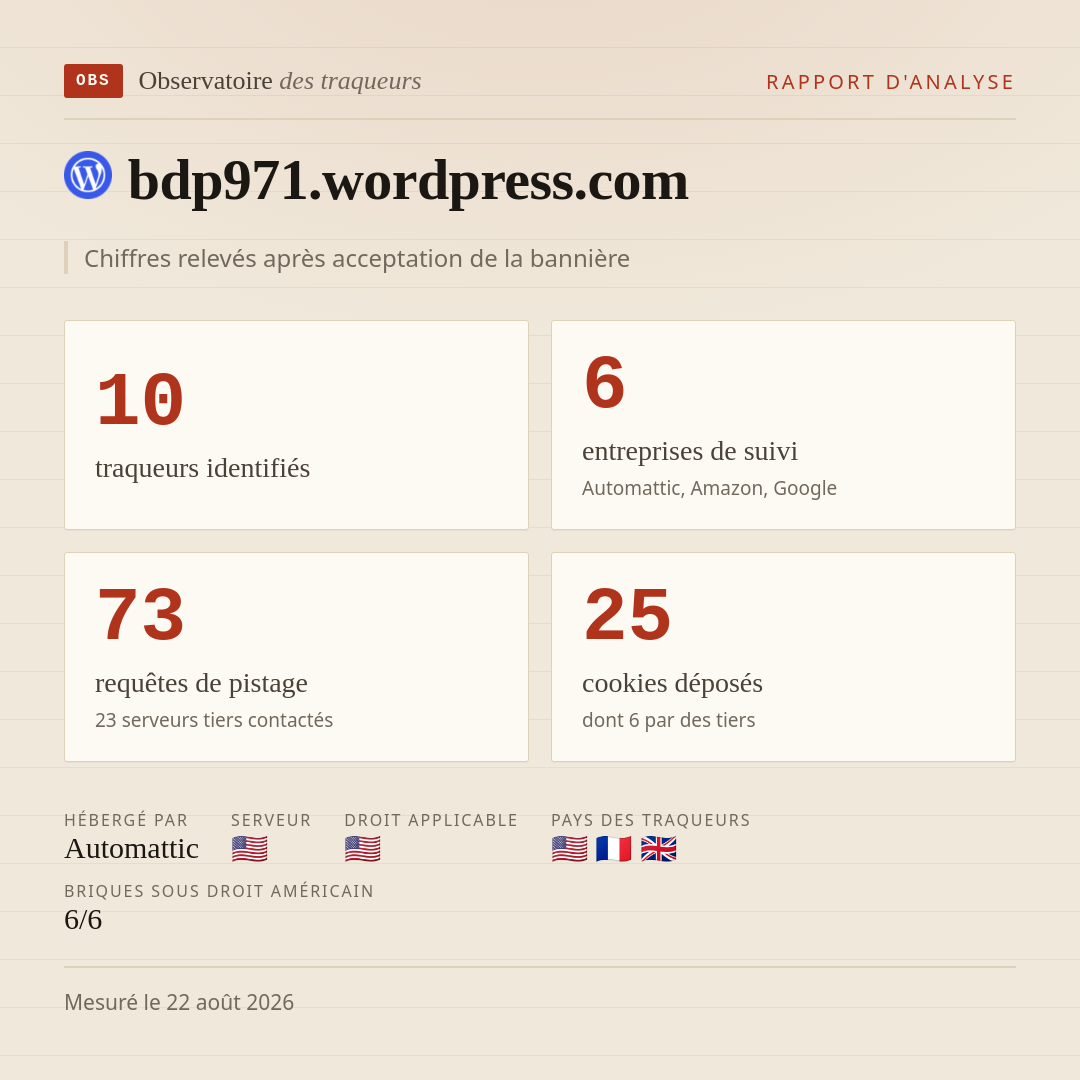Click the US flag under Serveur

pyautogui.click(x=249, y=849)
